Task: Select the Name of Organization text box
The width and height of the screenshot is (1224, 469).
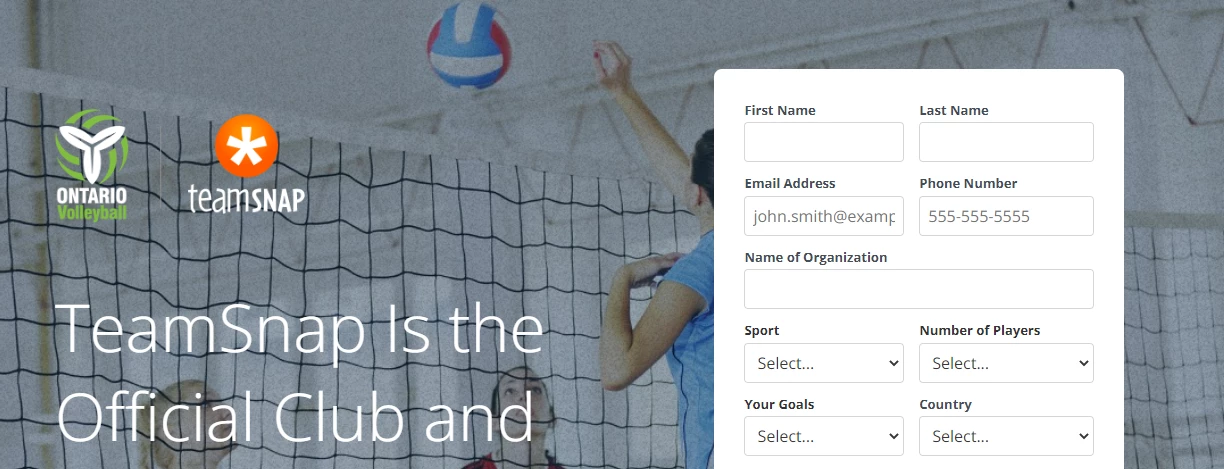Action: coord(919,289)
